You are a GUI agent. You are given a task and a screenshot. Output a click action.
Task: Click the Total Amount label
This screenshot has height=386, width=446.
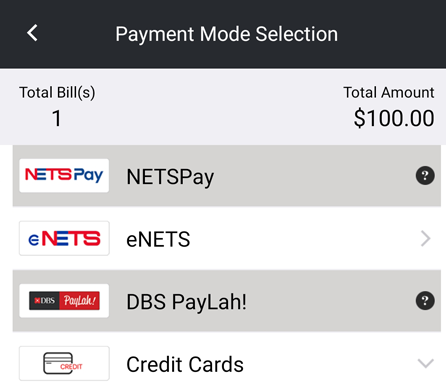[x=389, y=92]
